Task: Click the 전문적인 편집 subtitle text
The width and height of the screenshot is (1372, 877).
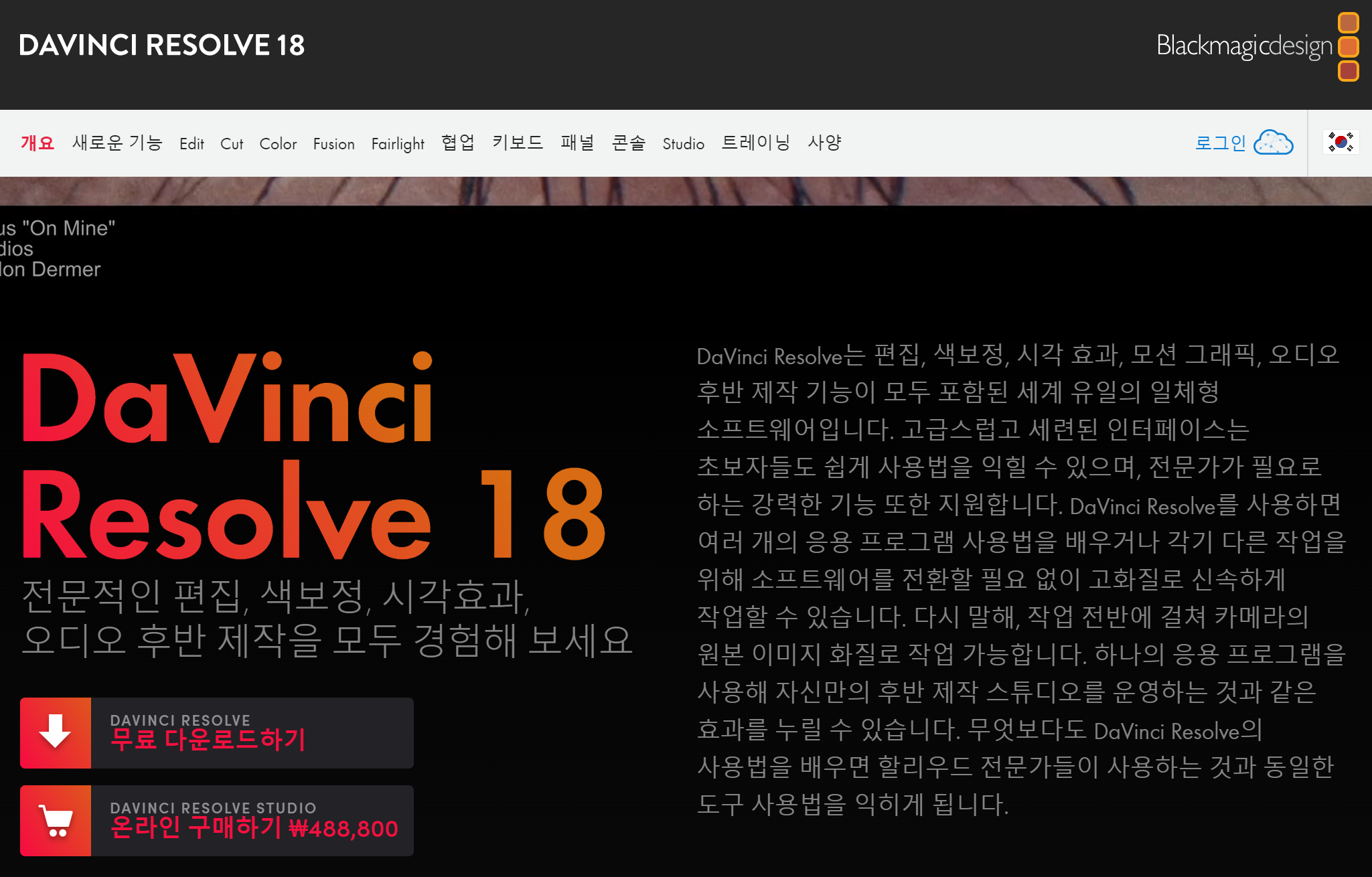Action: click(327, 617)
